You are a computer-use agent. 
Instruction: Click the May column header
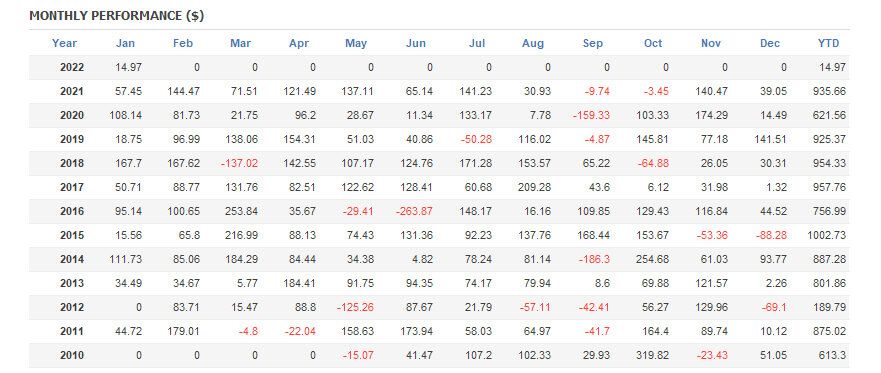(x=356, y=43)
